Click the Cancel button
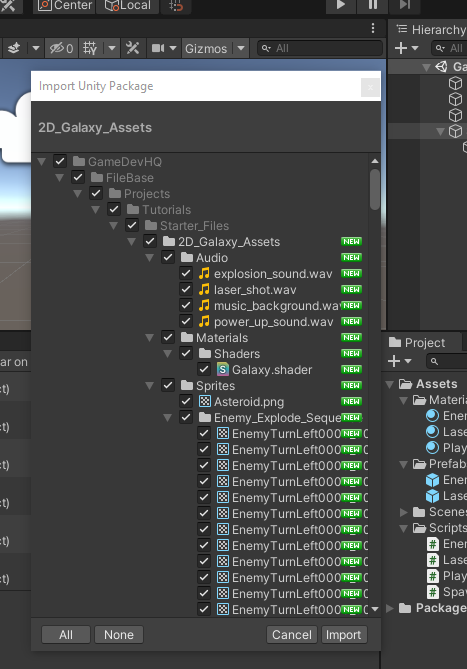The width and height of the screenshot is (467, 669). [x=292, y=634]
